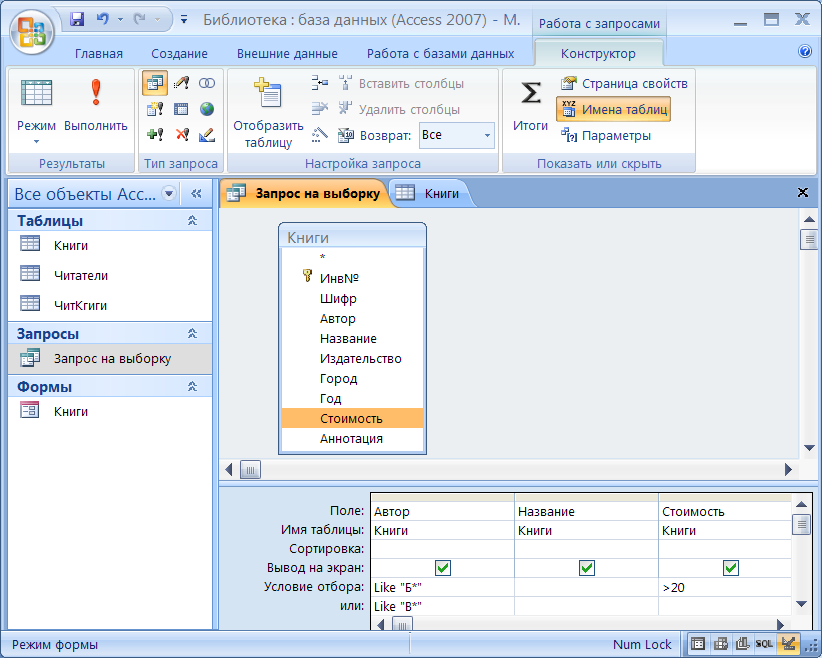822x658 pixels.
Task: Undo the last action in quick access toolbar
Action: coord(102,20)
